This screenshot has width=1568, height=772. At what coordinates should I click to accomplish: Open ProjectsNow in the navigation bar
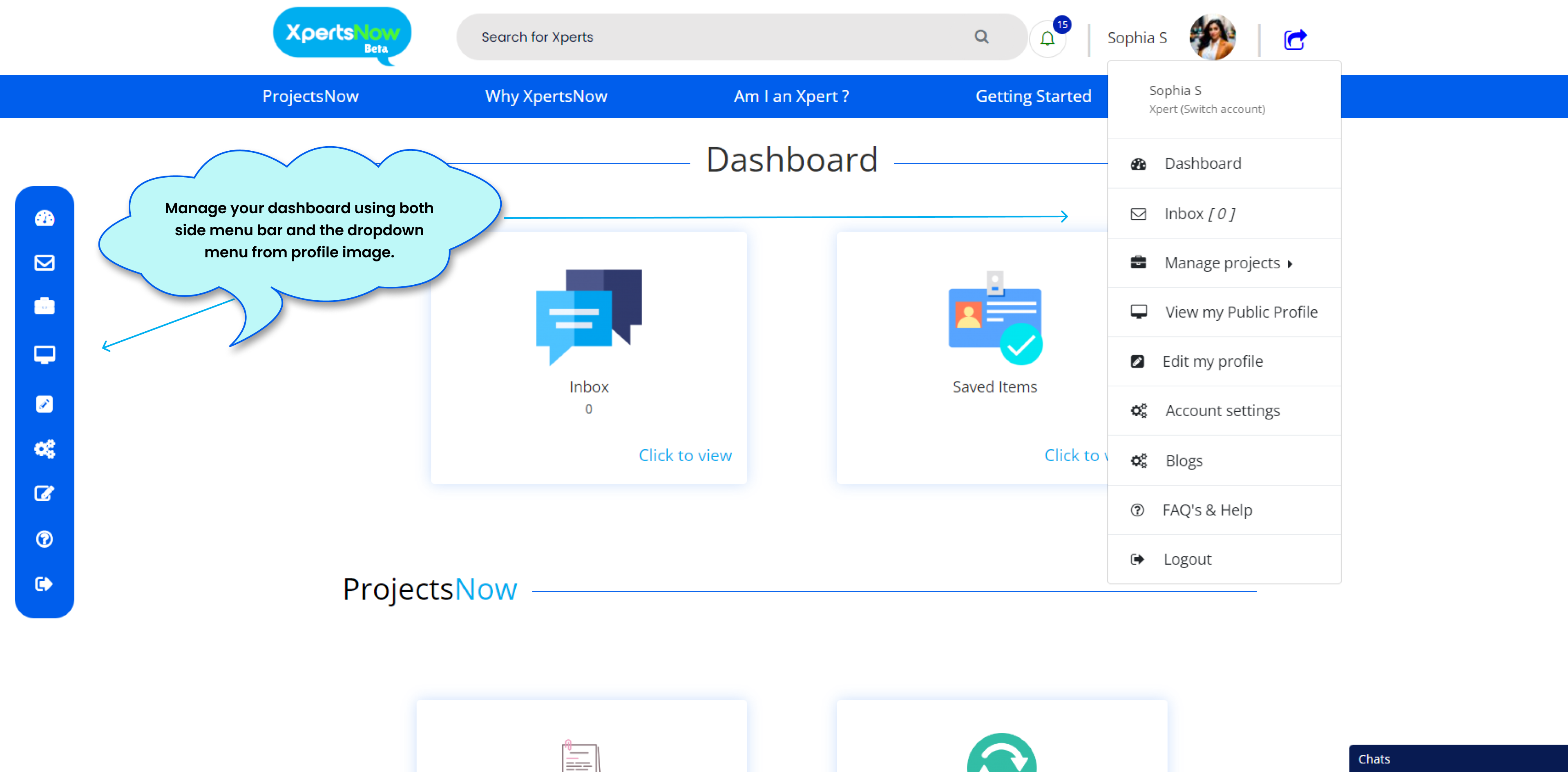(x=310, y=96)
